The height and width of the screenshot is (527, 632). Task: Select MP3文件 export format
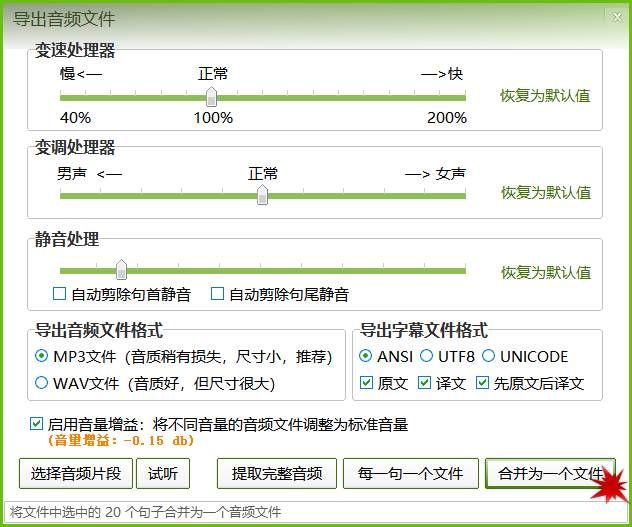(42, 357)
